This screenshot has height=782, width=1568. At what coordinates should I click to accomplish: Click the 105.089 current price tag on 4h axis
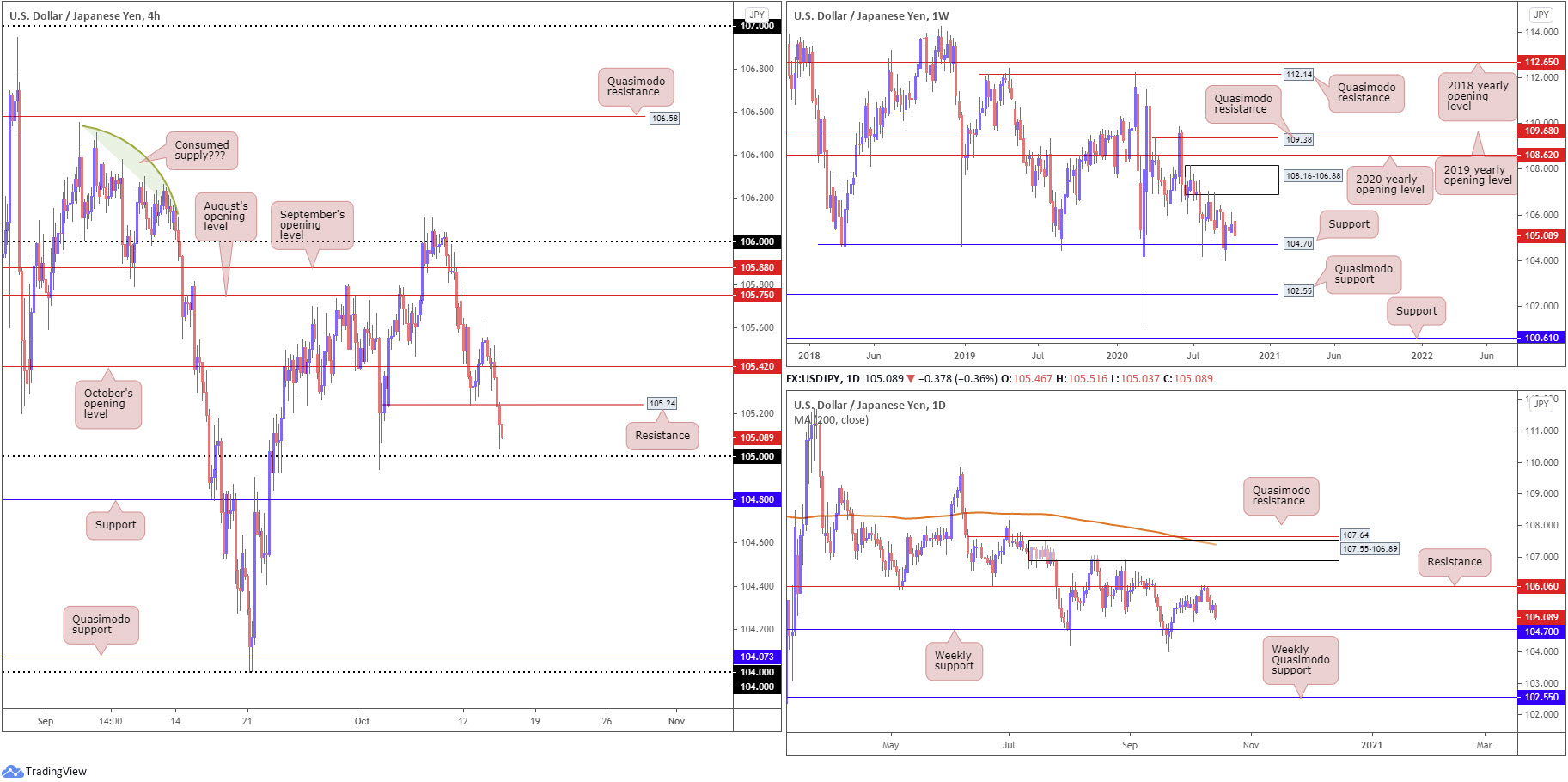(x=757, y=437)
